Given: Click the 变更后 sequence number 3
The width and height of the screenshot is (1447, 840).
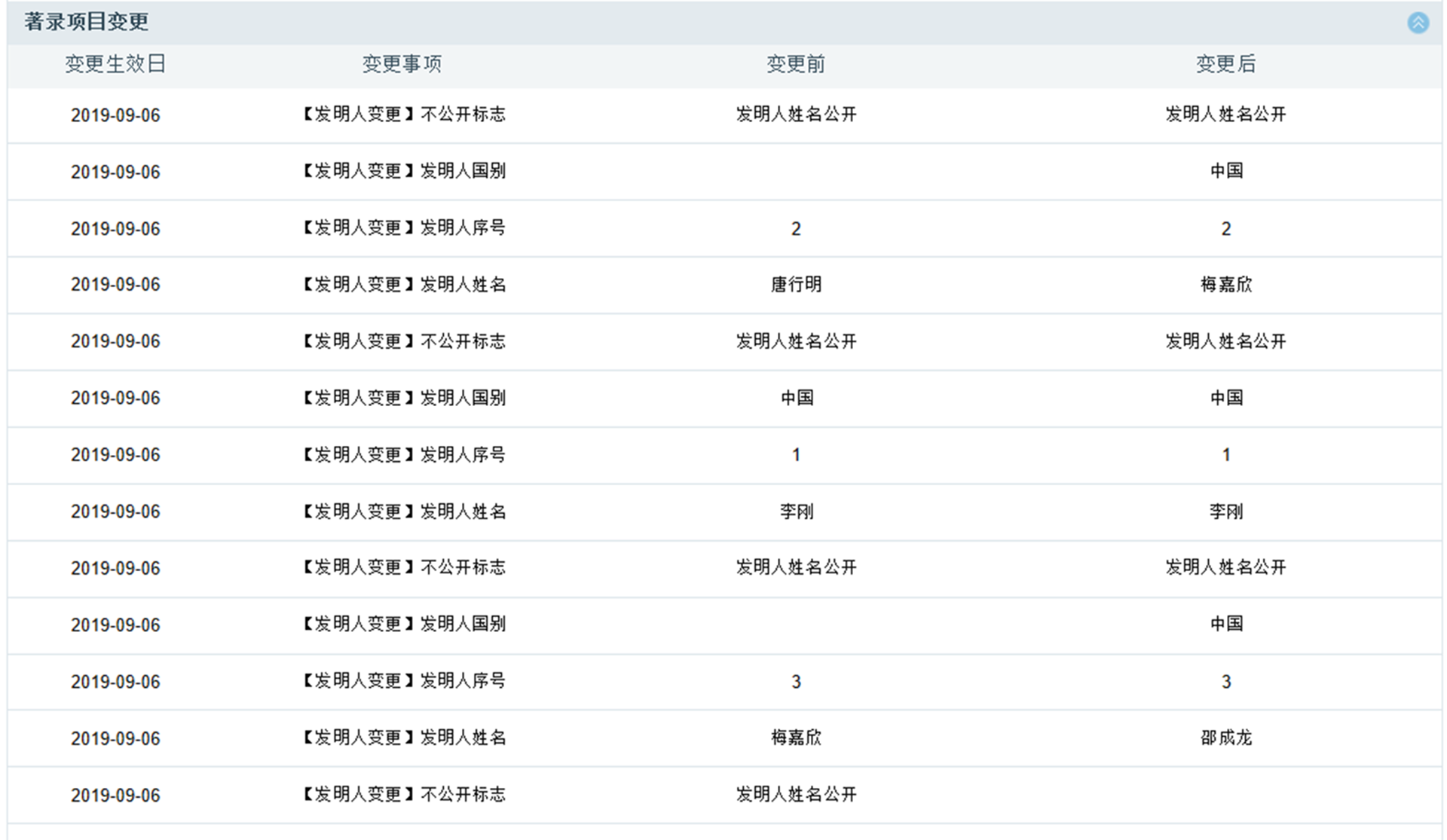Looking at the screenshot, I should point(1226,682).
